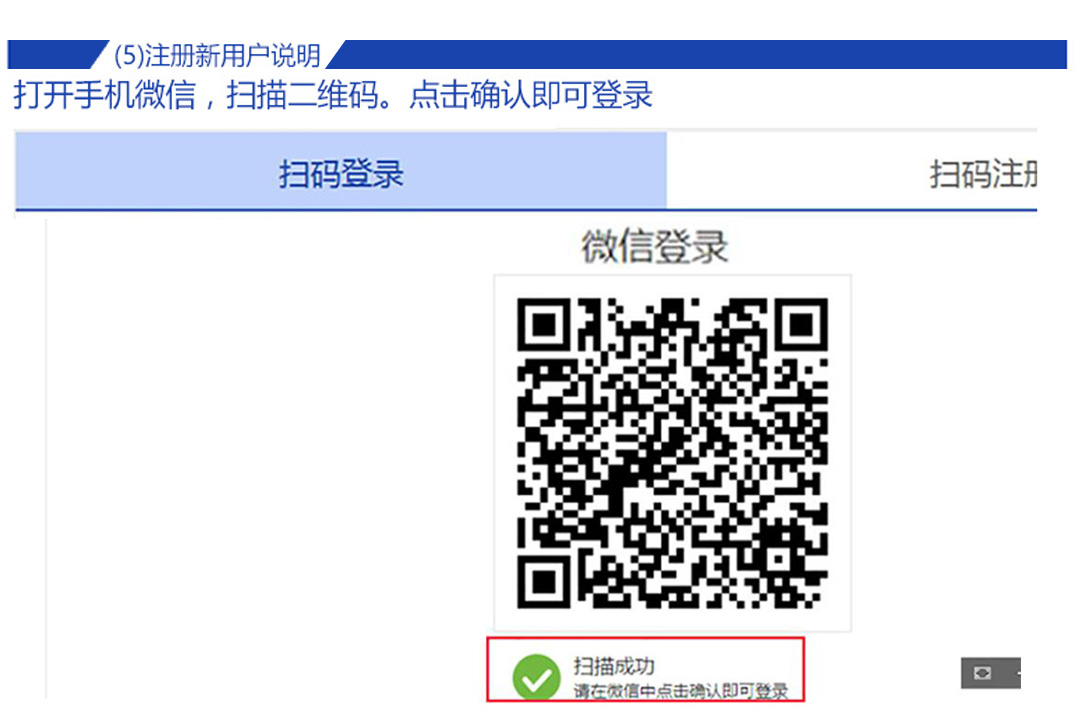Click the QR code's bottom-left finder square
Image resolution: width=1075 pixels, height=717 pixels.
click(x=544, y=582)
